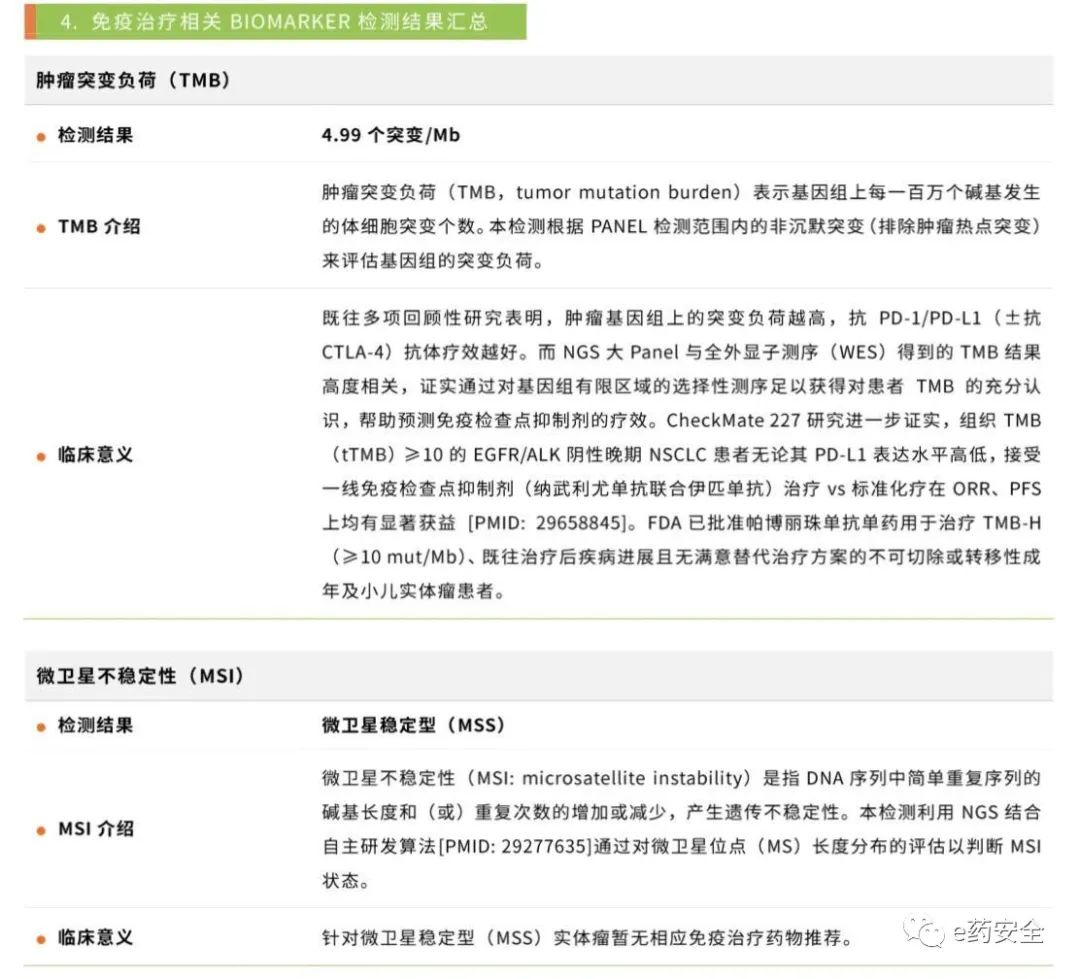Select the heading "肿瘤突变负荷（TMB）"
Image resolution: width=1080 pixels, height=979 pixels.
click(x=134, y=81)
